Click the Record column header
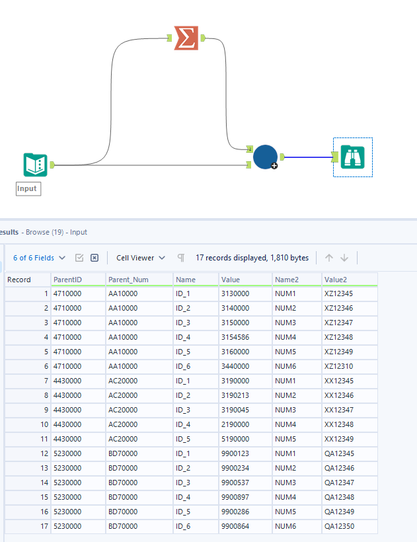Viewport: 417px width, 542px height. (28, 280)
